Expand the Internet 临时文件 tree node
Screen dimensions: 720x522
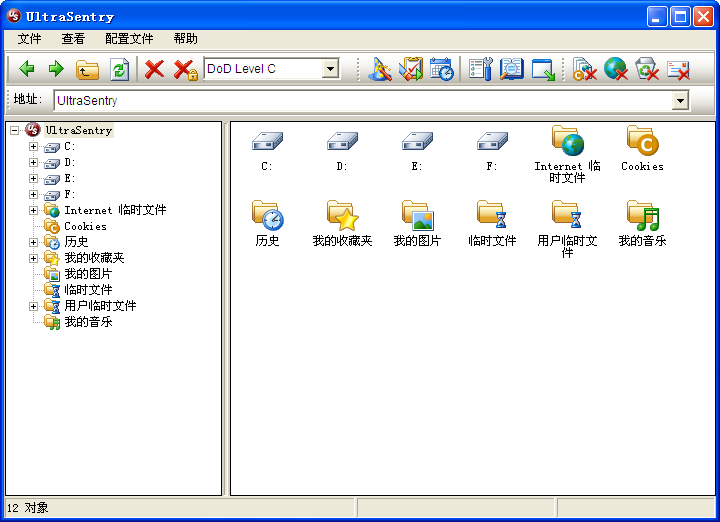pyautogui.click(x=33, y=211)
